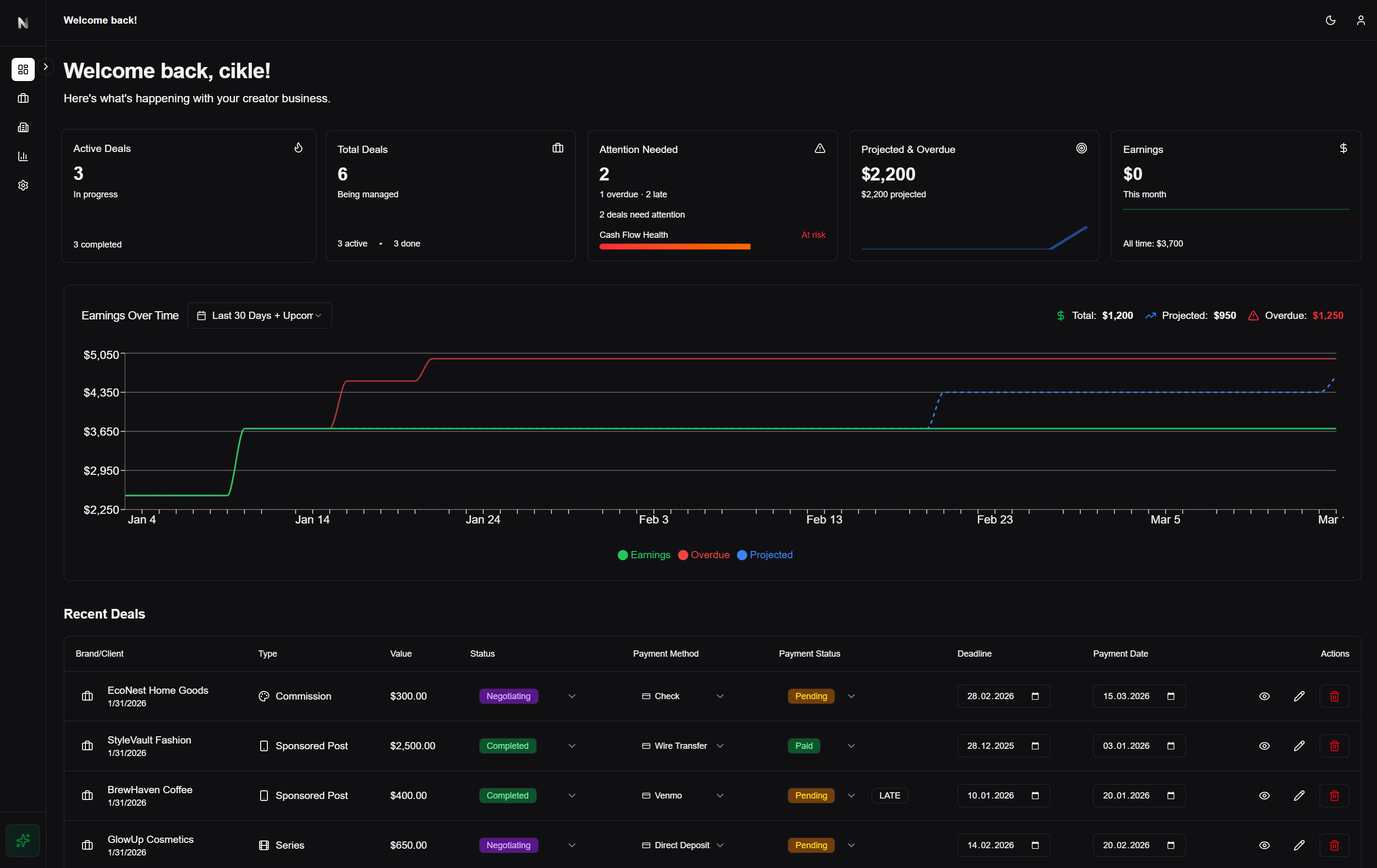The width and height of the screenshot is (1377, 868).
Task: Delete the EcoNest Home Goods deal
Action: coord(1334,696)
